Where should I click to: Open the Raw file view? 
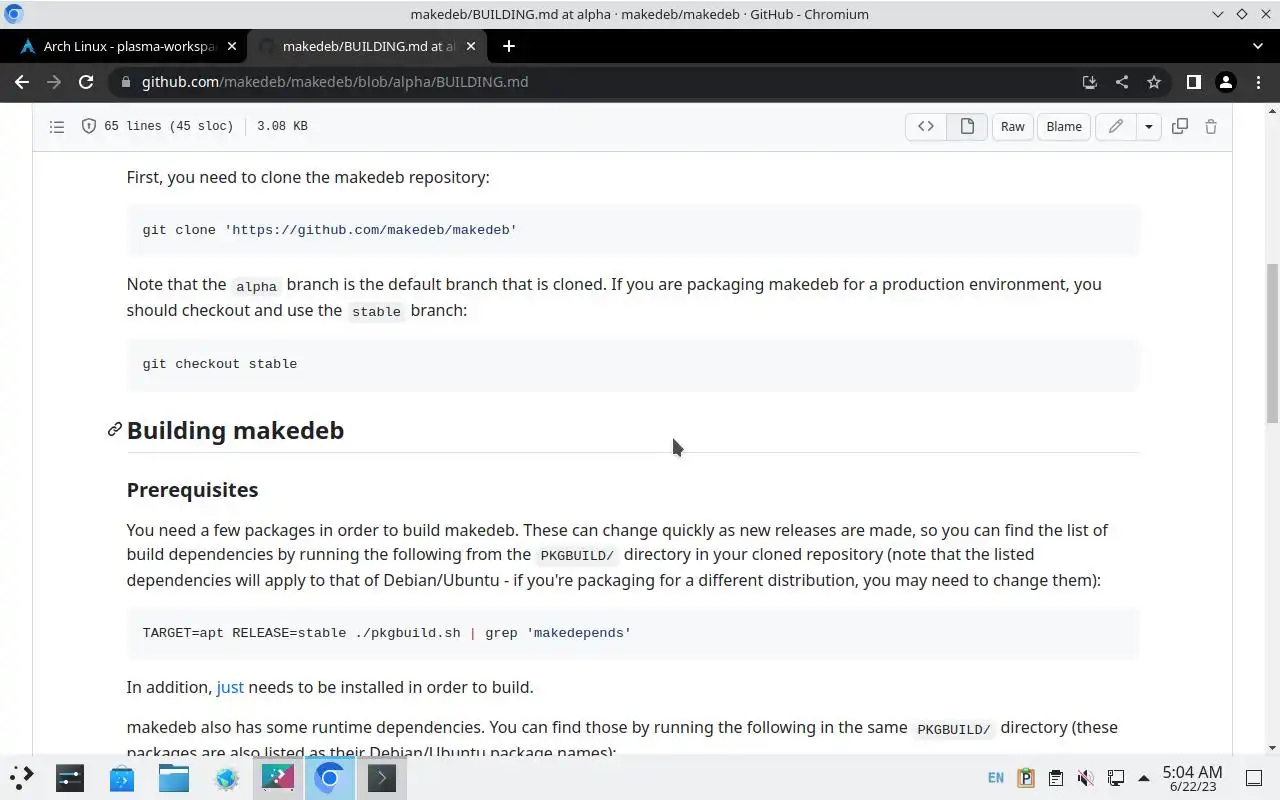pos(1013,126)
